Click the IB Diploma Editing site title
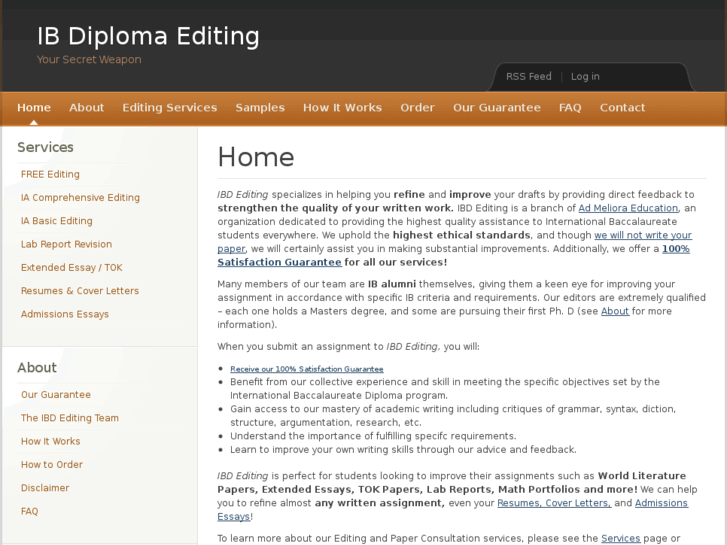The image size is (727, 545). pyautogui.click(x=148, y=36)
